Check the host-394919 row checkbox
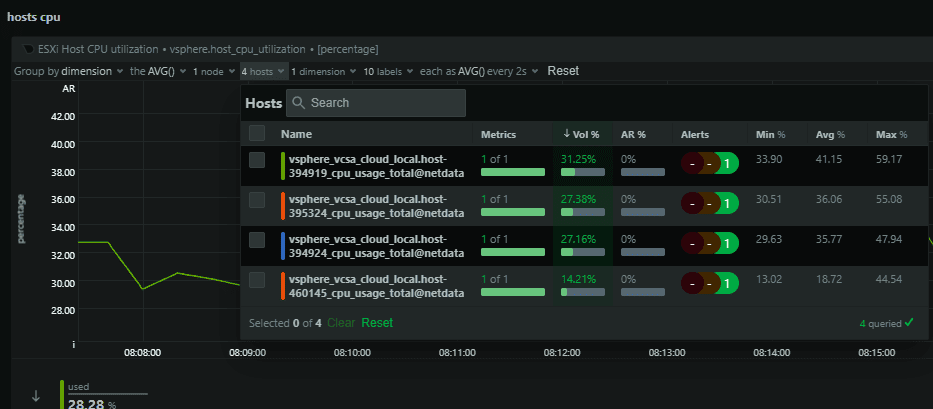 [x=257, y=160]
